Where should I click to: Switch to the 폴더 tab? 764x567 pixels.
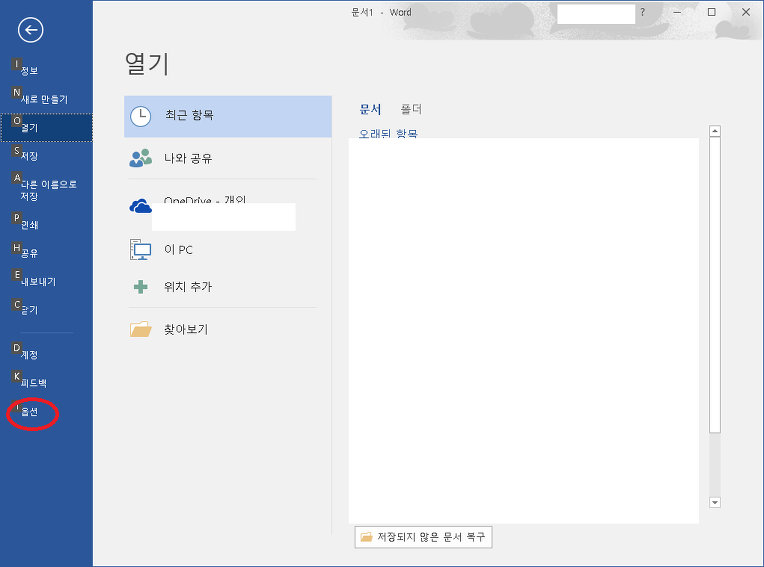pos(411,109)
